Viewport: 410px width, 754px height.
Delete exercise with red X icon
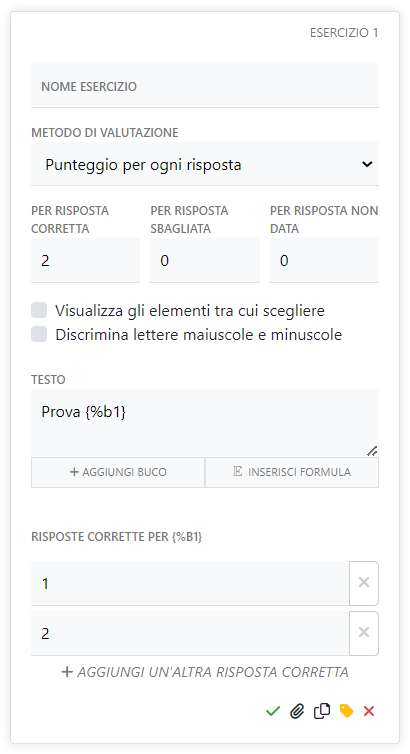coord(369,711)
